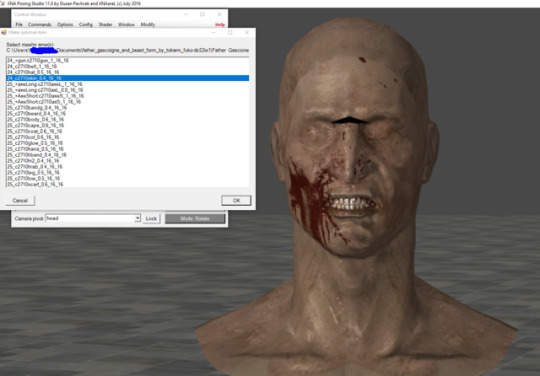Select mesh 25_+AxeShort.c2710axS_1_16_16
The width and height of the screenshot is (540, 376).
coord(127,102)
